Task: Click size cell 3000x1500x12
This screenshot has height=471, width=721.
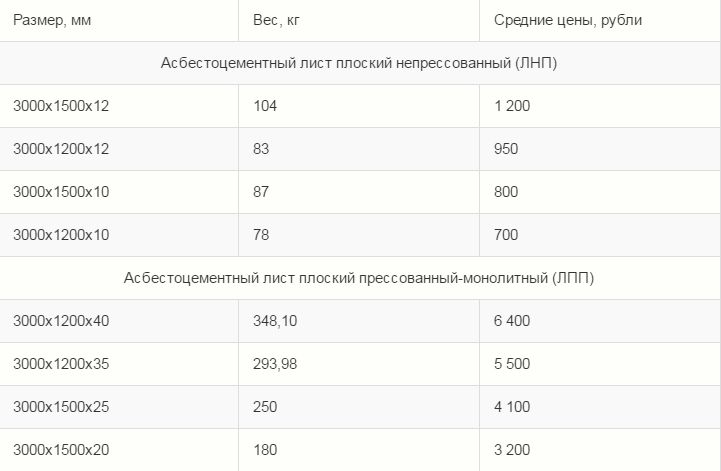Action: pos(61,106)
